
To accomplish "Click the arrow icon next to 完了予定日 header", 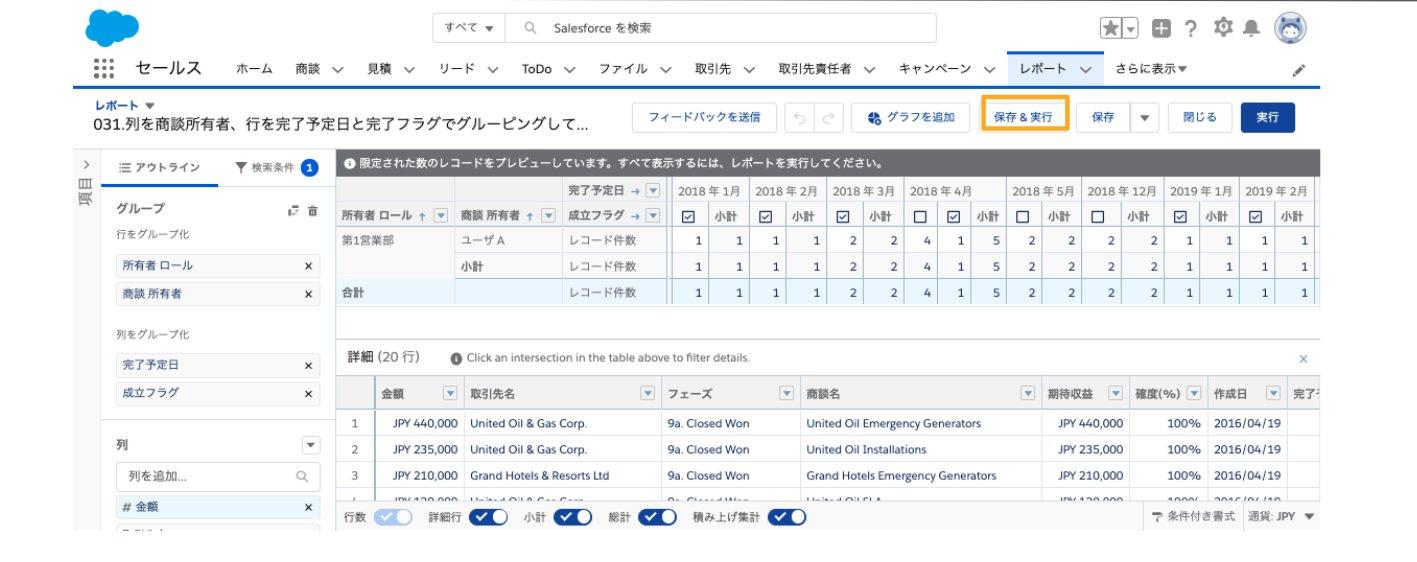I will pos(636,190).
